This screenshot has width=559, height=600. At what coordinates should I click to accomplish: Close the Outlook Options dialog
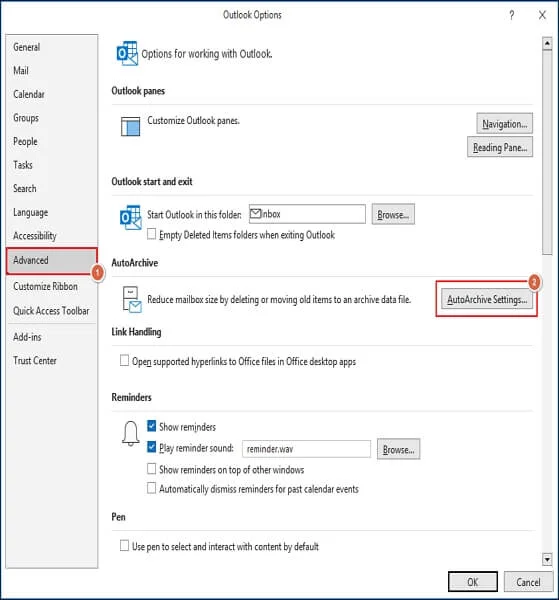[x=542, y=15]
